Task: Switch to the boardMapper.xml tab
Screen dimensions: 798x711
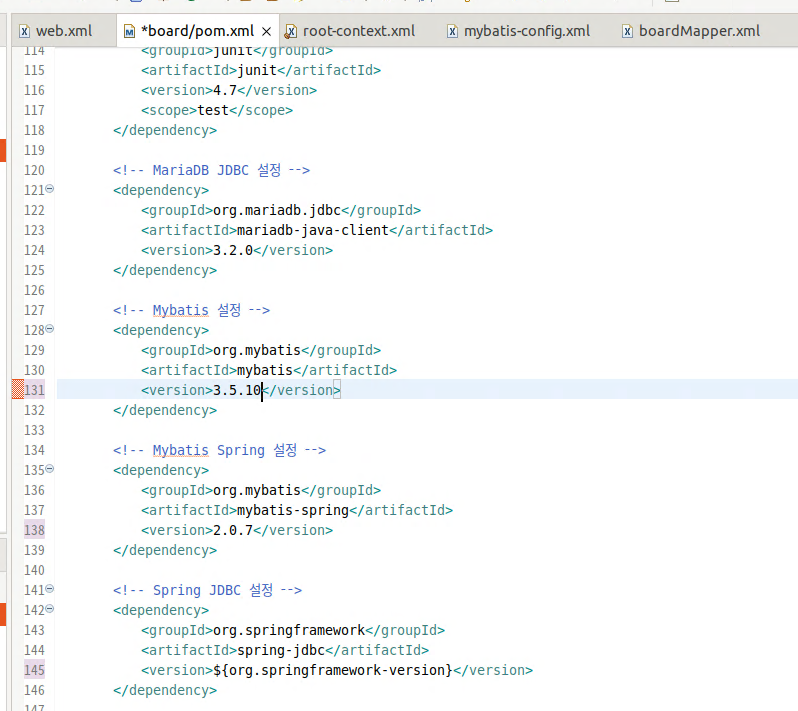Action: 699,31
